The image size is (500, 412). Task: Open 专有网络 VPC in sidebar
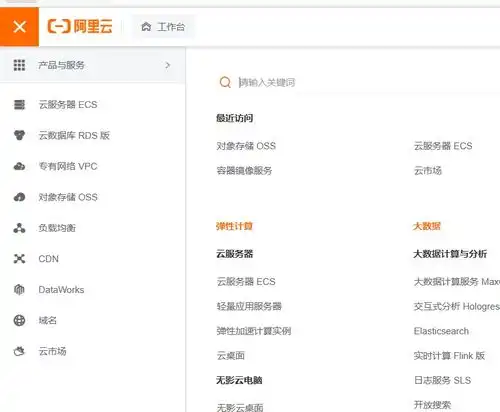coord(68,166)
